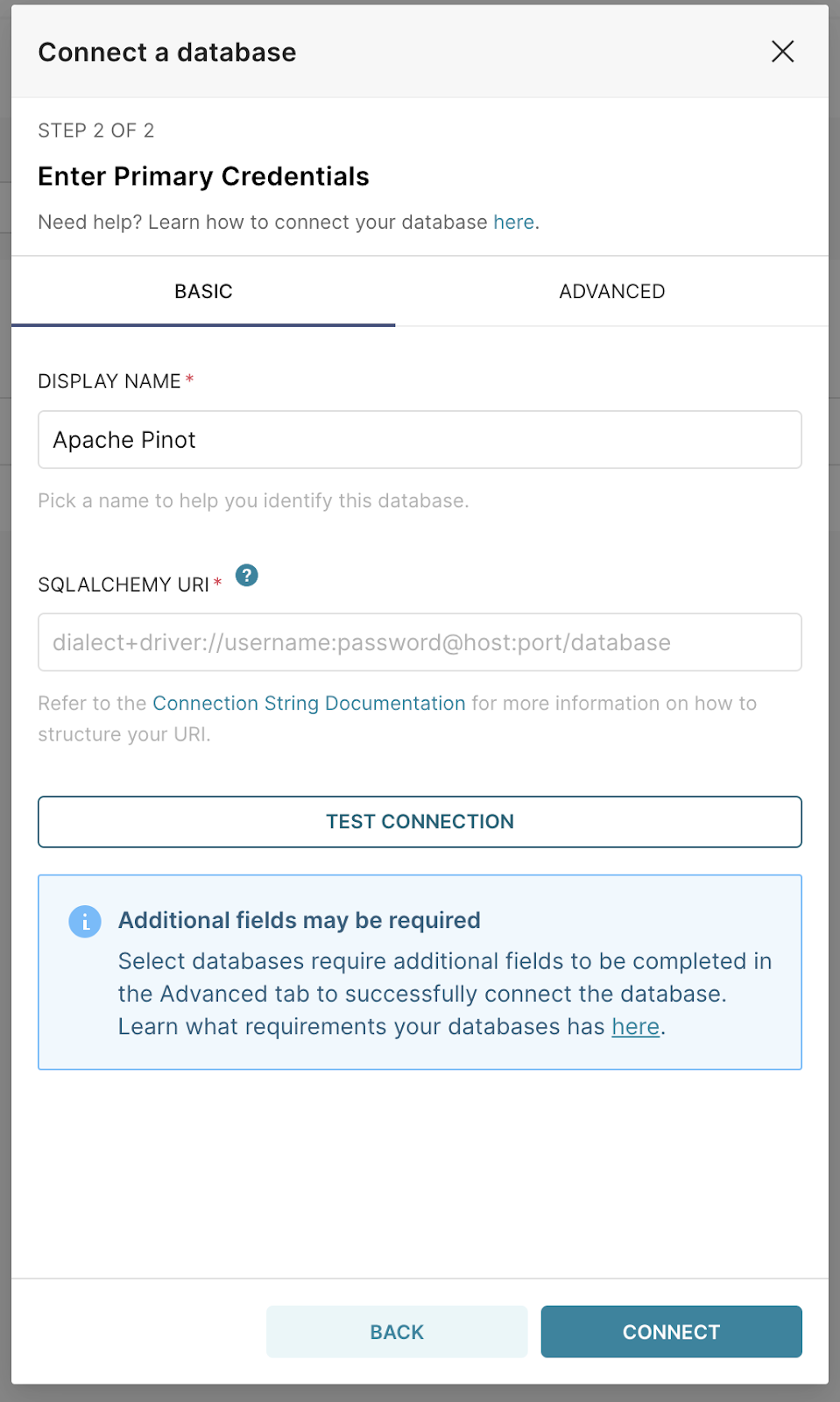The width and height of the screenshot is (840, 1402).
Task: Go back using the BACK button
Action: click(397, 1332)
